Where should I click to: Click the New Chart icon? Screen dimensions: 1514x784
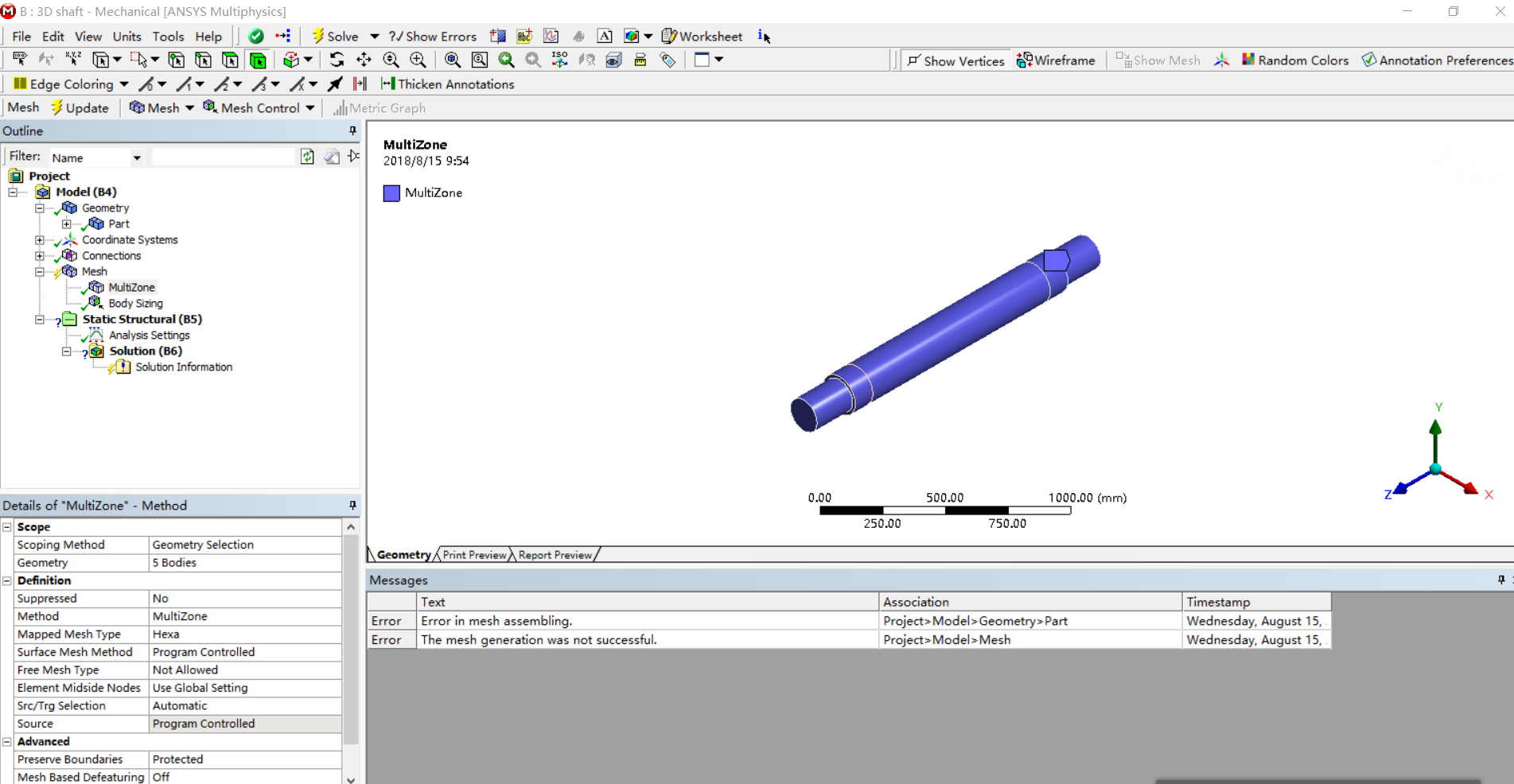tap(551, 36)
